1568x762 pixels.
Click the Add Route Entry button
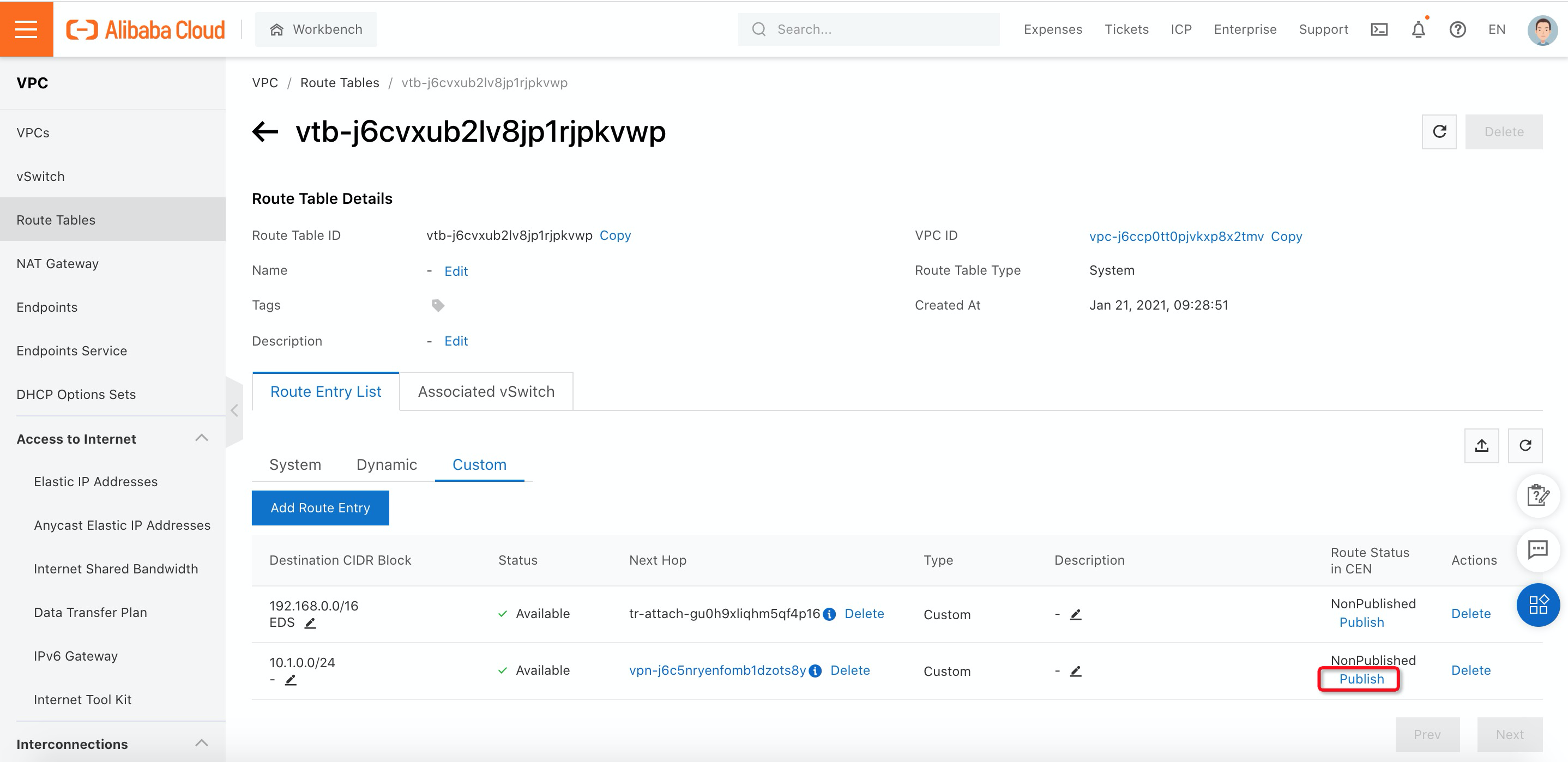click(320, 507)
